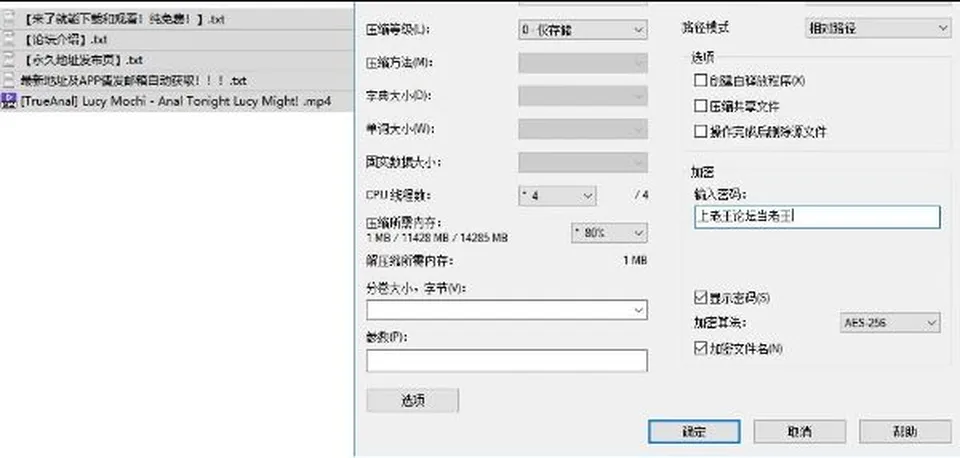Open the 加密算法 AES-256 dropdown
The image size is (960, 458).
click(890, 323)
